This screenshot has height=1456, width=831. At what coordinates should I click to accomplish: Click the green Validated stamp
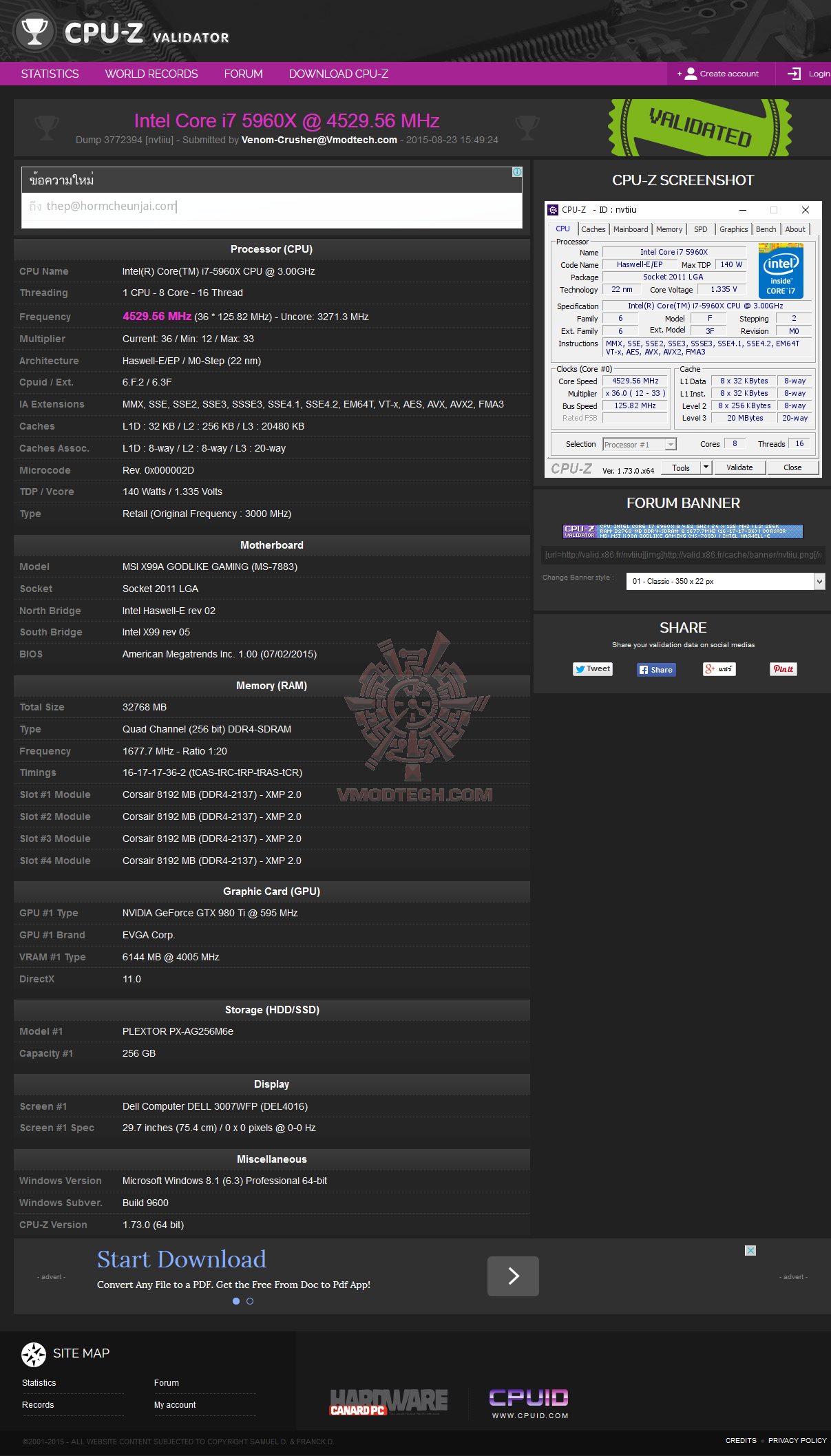tap(700, 128)
